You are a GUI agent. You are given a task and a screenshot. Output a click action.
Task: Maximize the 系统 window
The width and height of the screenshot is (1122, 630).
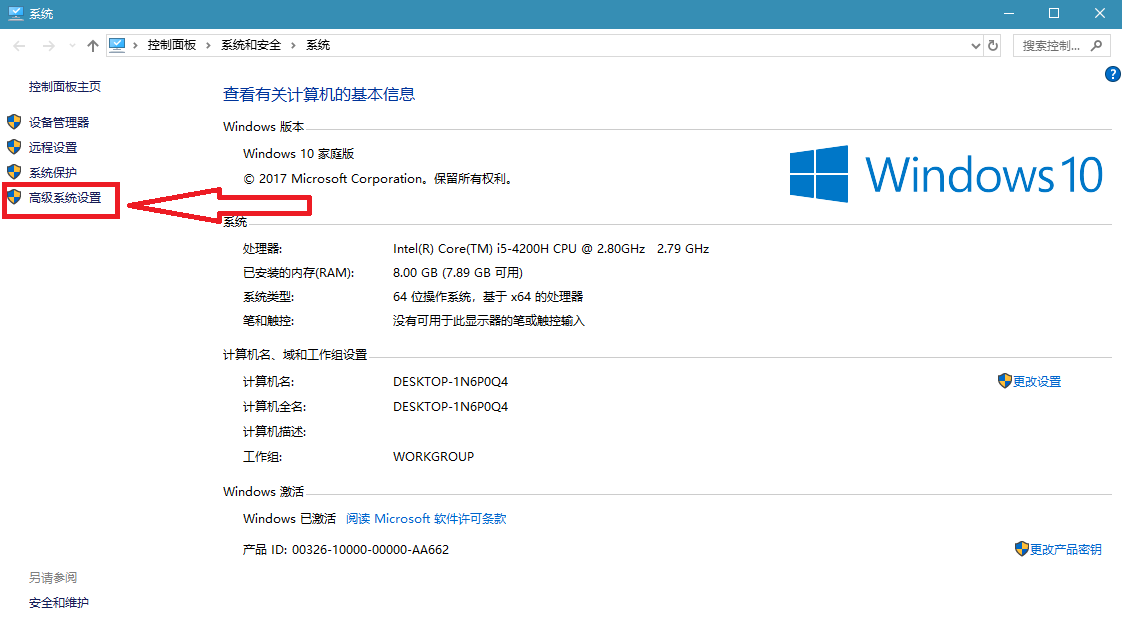coord(1054,14)
